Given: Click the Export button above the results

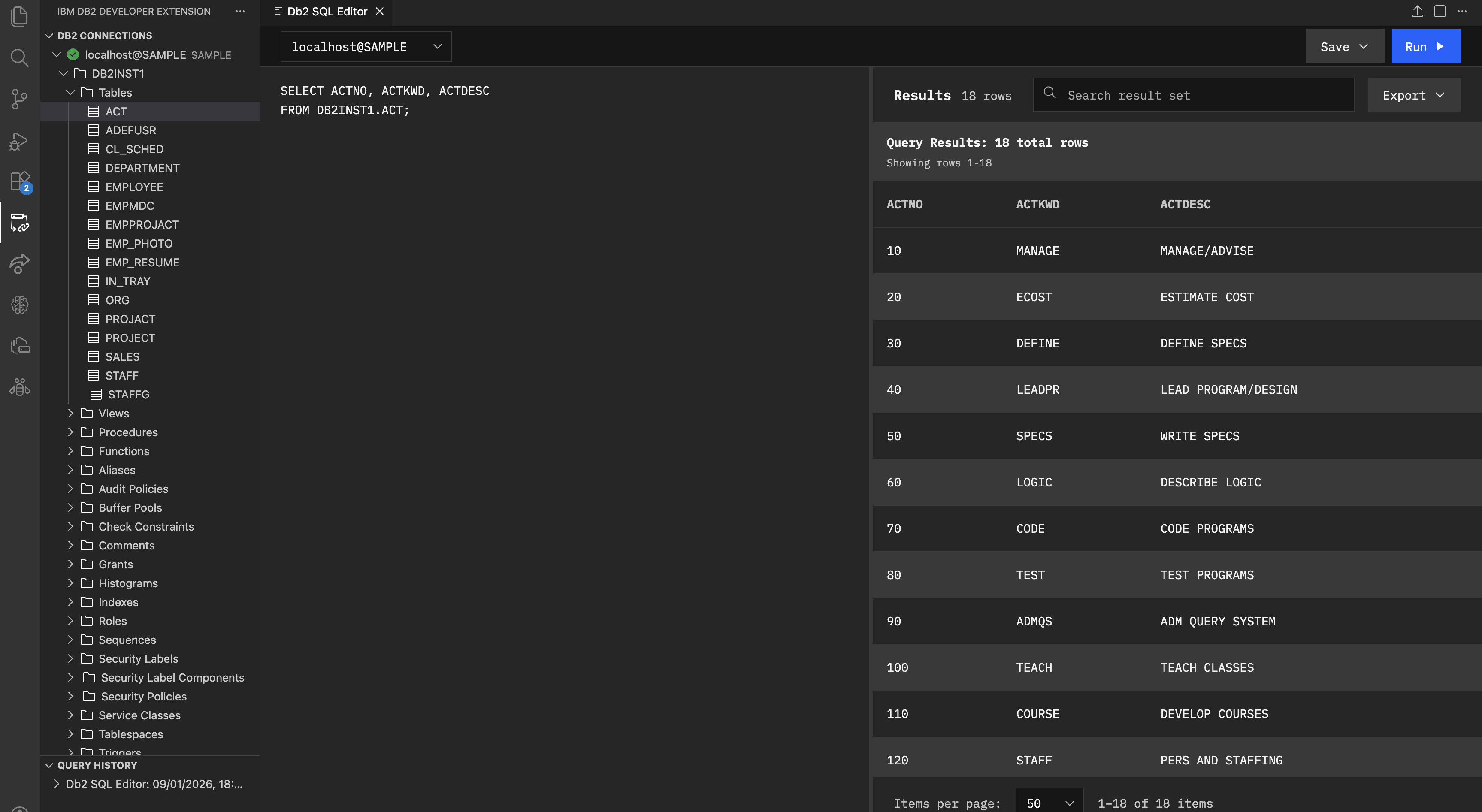Looking at the screenshot, I should click(1413, 95).
